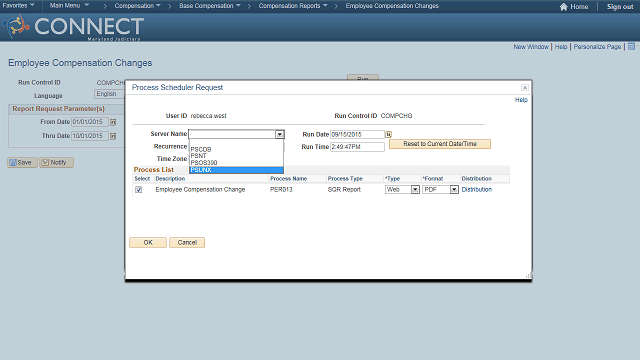Choose PSCDB from the server list
This screenshot has height=360, width=640.
(236, 149)
